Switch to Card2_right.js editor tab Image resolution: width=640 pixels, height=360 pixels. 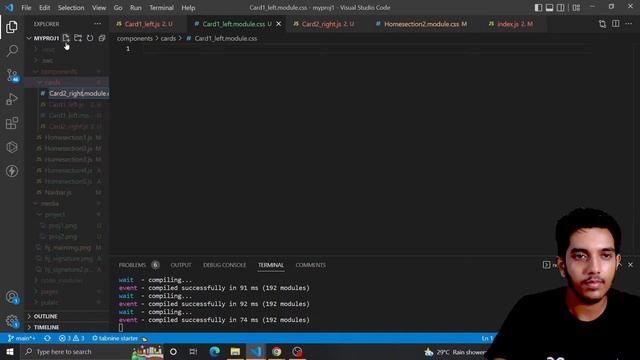tap(327, 24)
